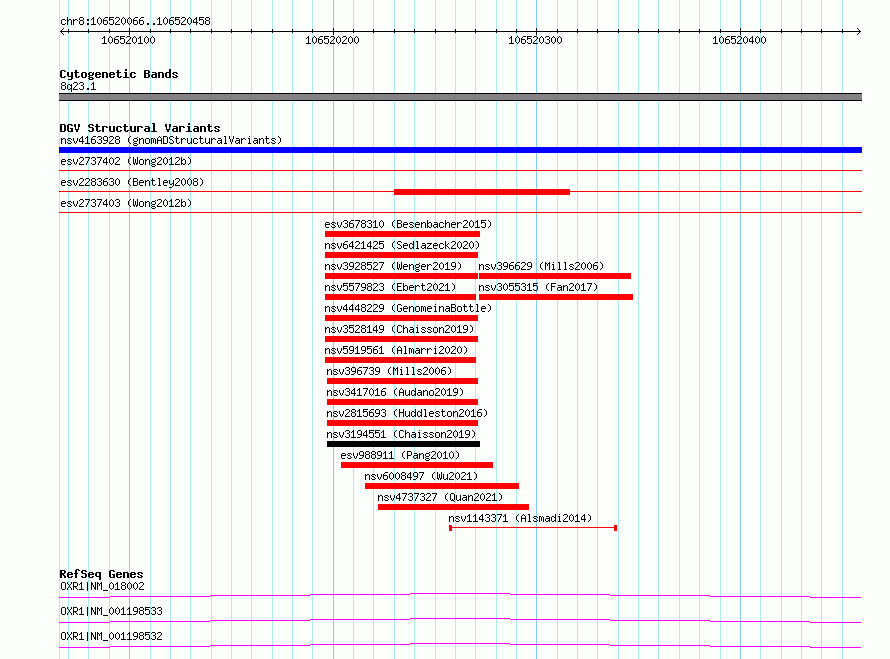Click nsv3194551 (Chaisson2019) label
The width and height of the screenshot is (890, 659).
pyautogui.click(x=401, y=434)
